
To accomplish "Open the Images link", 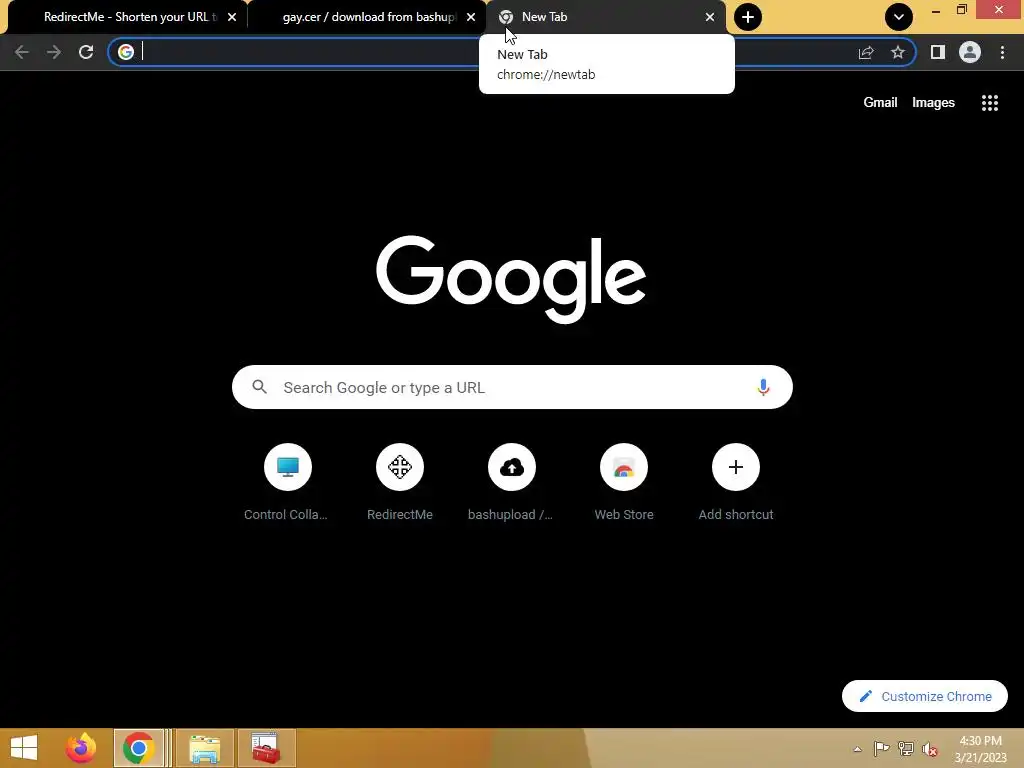I will point(933,103).
